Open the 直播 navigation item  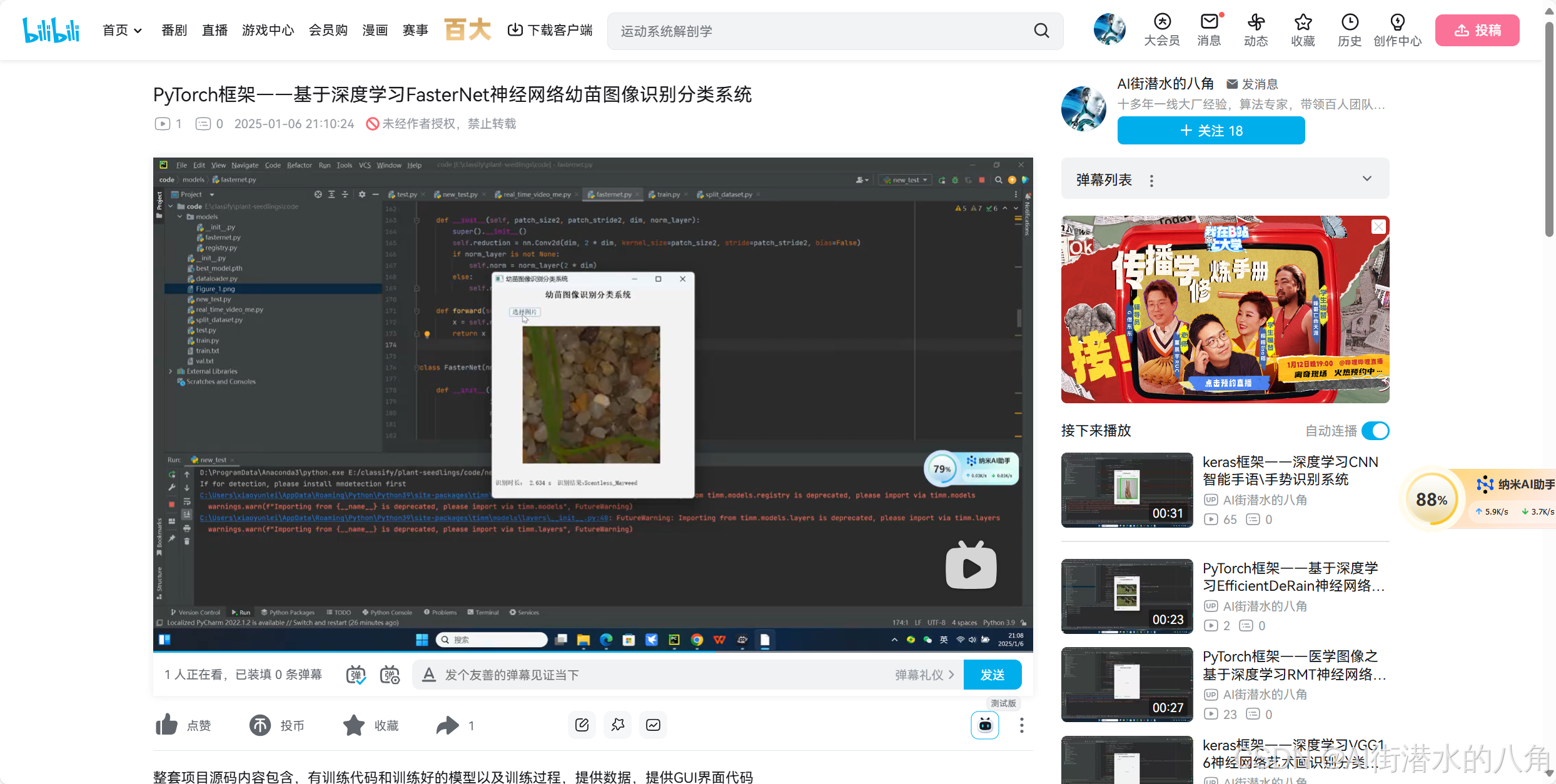pyautogui.click(x=215, y=30)
